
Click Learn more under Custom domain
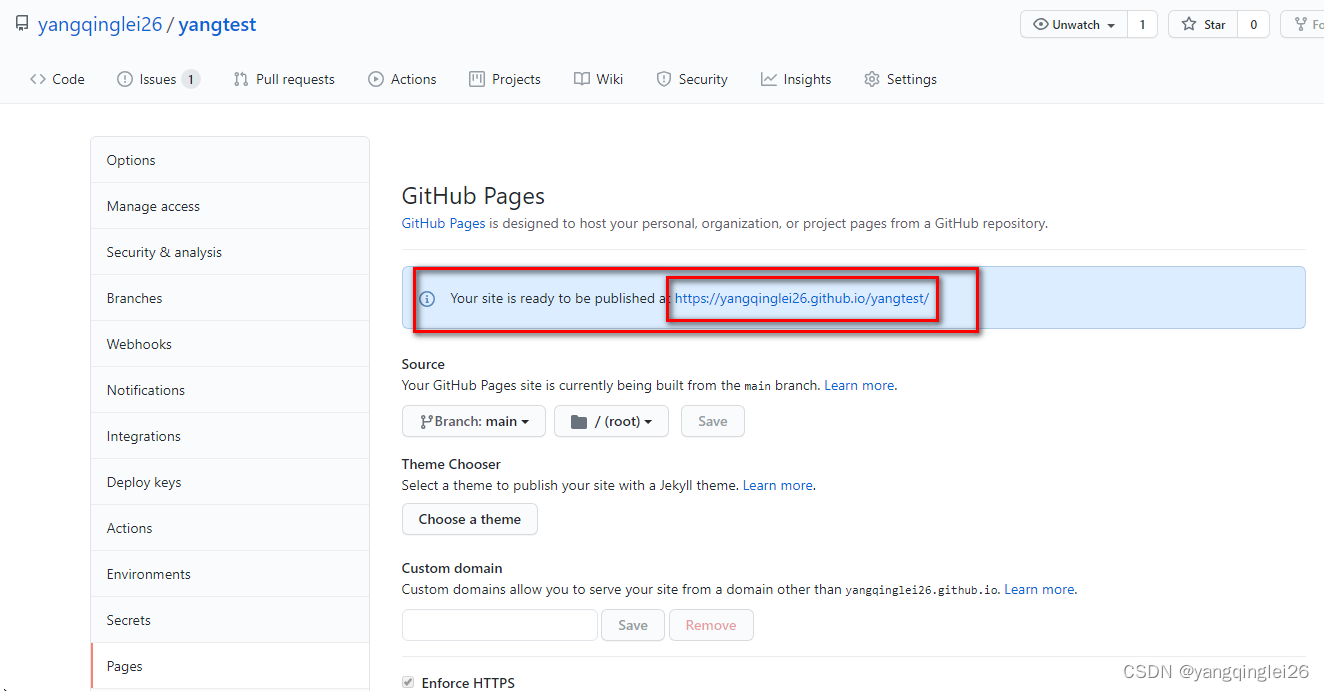(1040, 589)
